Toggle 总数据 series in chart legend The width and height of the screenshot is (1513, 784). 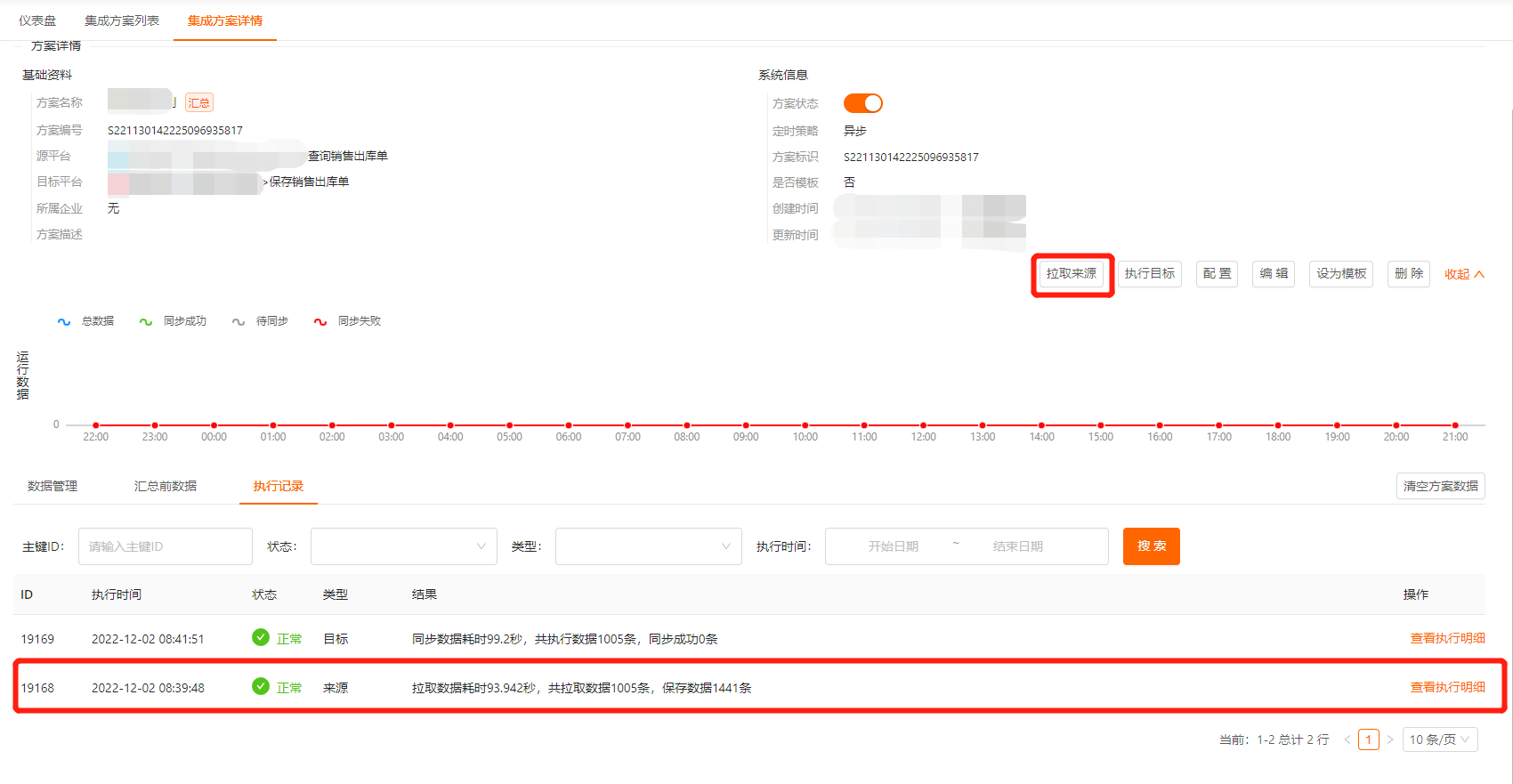[x=86, y=321]
